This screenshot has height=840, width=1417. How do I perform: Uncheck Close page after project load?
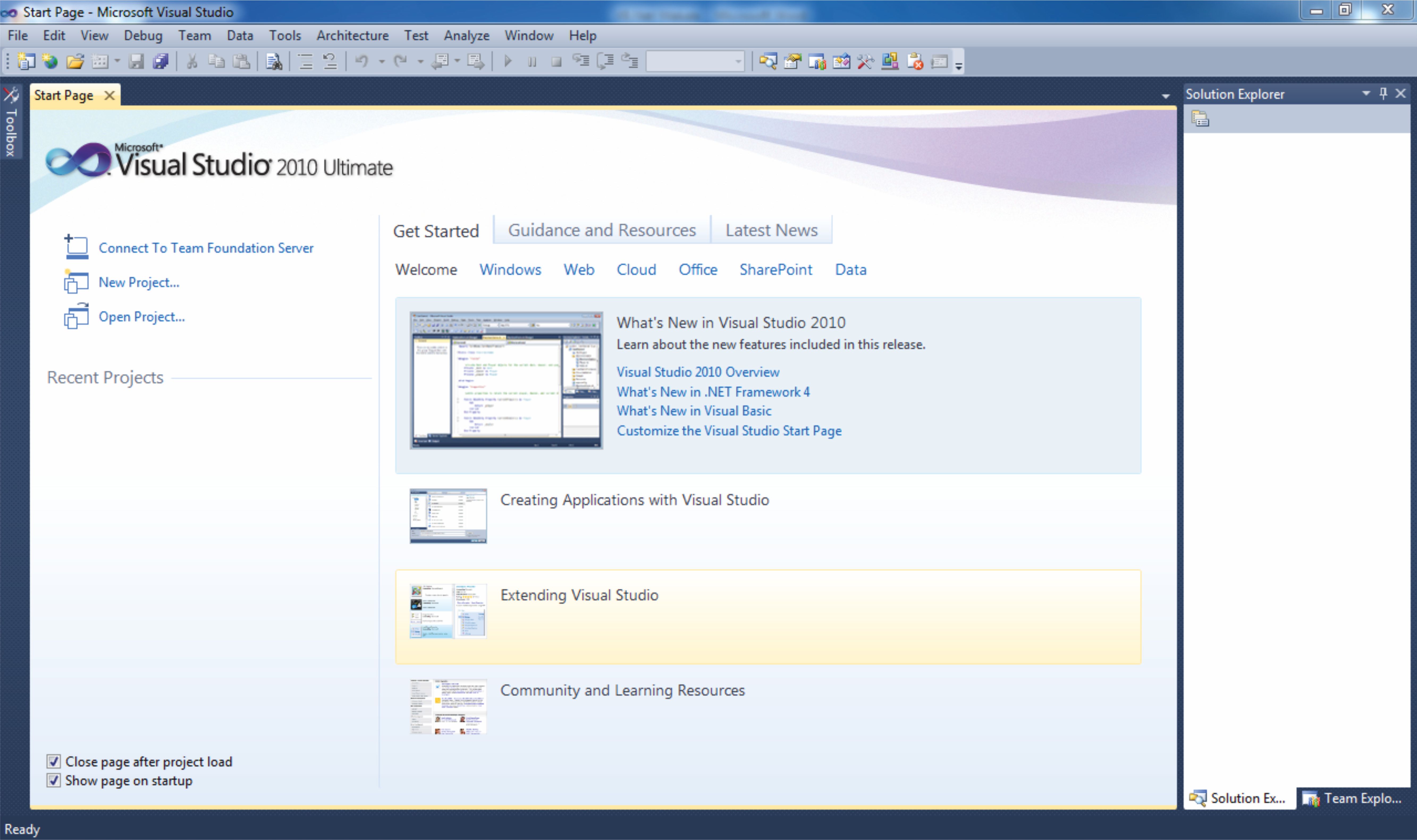pyautogui.click(x=54, y=761)
